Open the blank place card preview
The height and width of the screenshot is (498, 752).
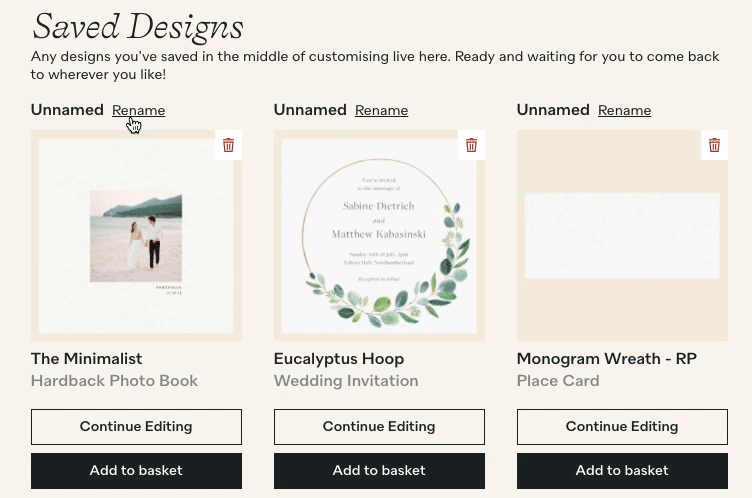coord(622,236)
